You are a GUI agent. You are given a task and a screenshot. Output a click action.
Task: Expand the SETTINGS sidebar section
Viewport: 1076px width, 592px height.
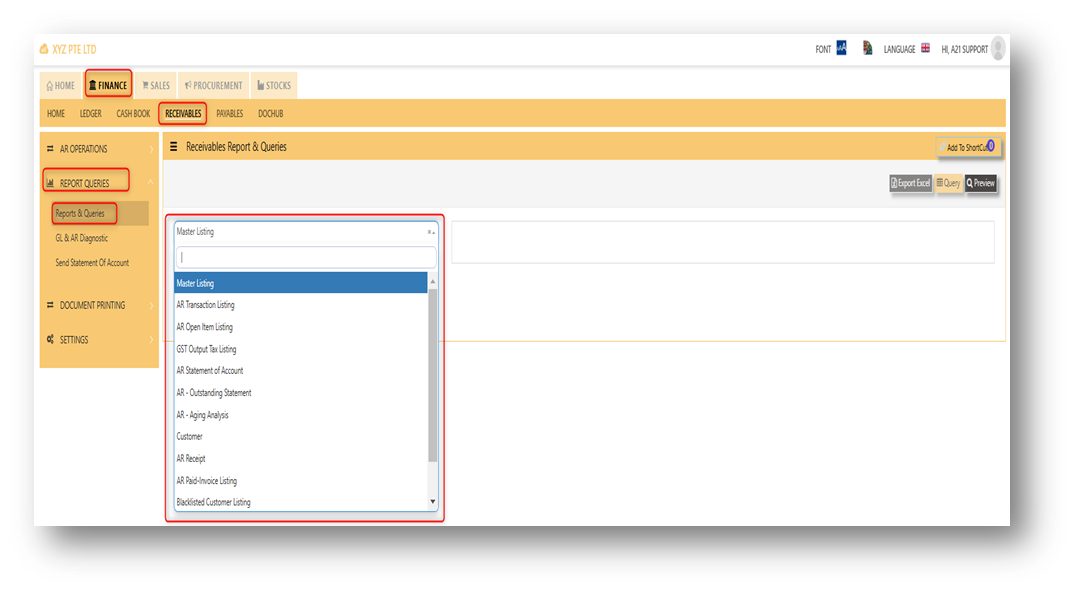(x=100, y=340)
